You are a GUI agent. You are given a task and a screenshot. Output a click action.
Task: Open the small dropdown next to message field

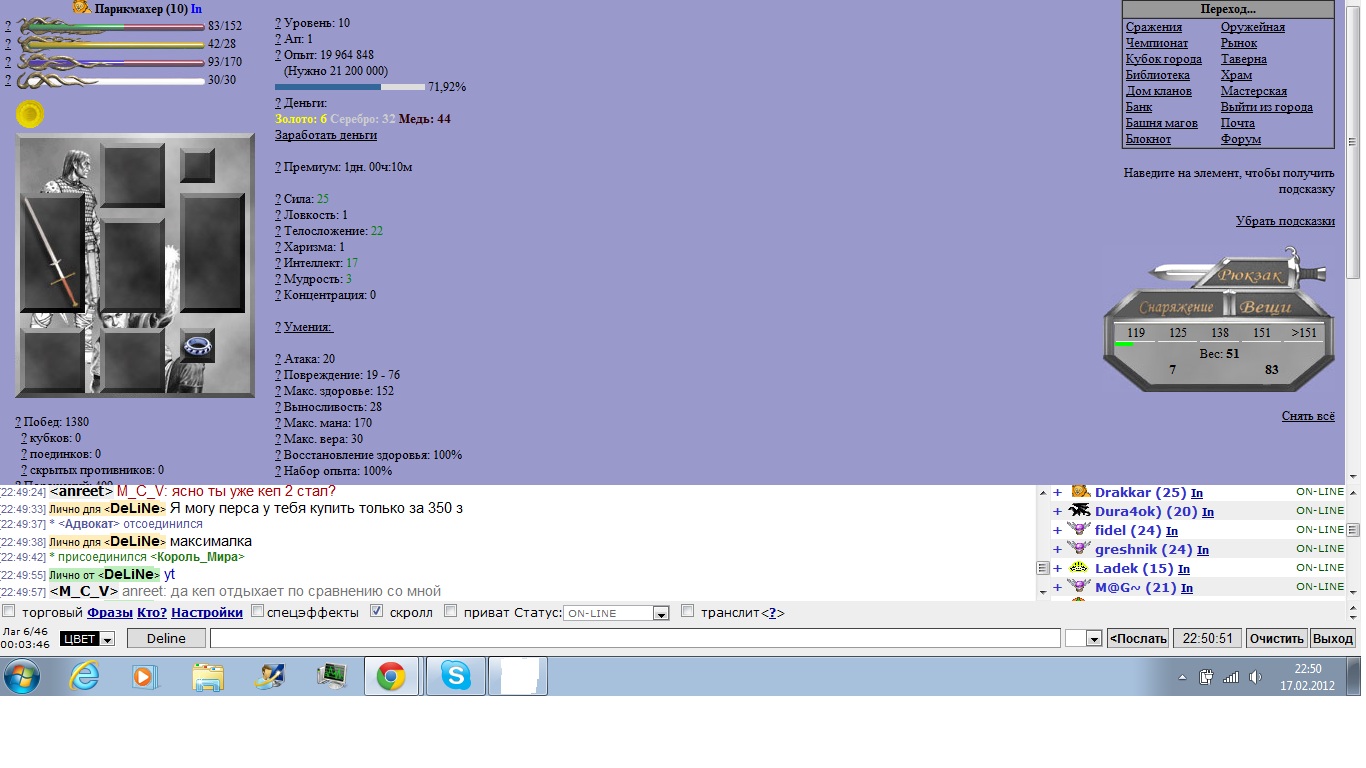pyautogui.click(x=1083, y=638)
